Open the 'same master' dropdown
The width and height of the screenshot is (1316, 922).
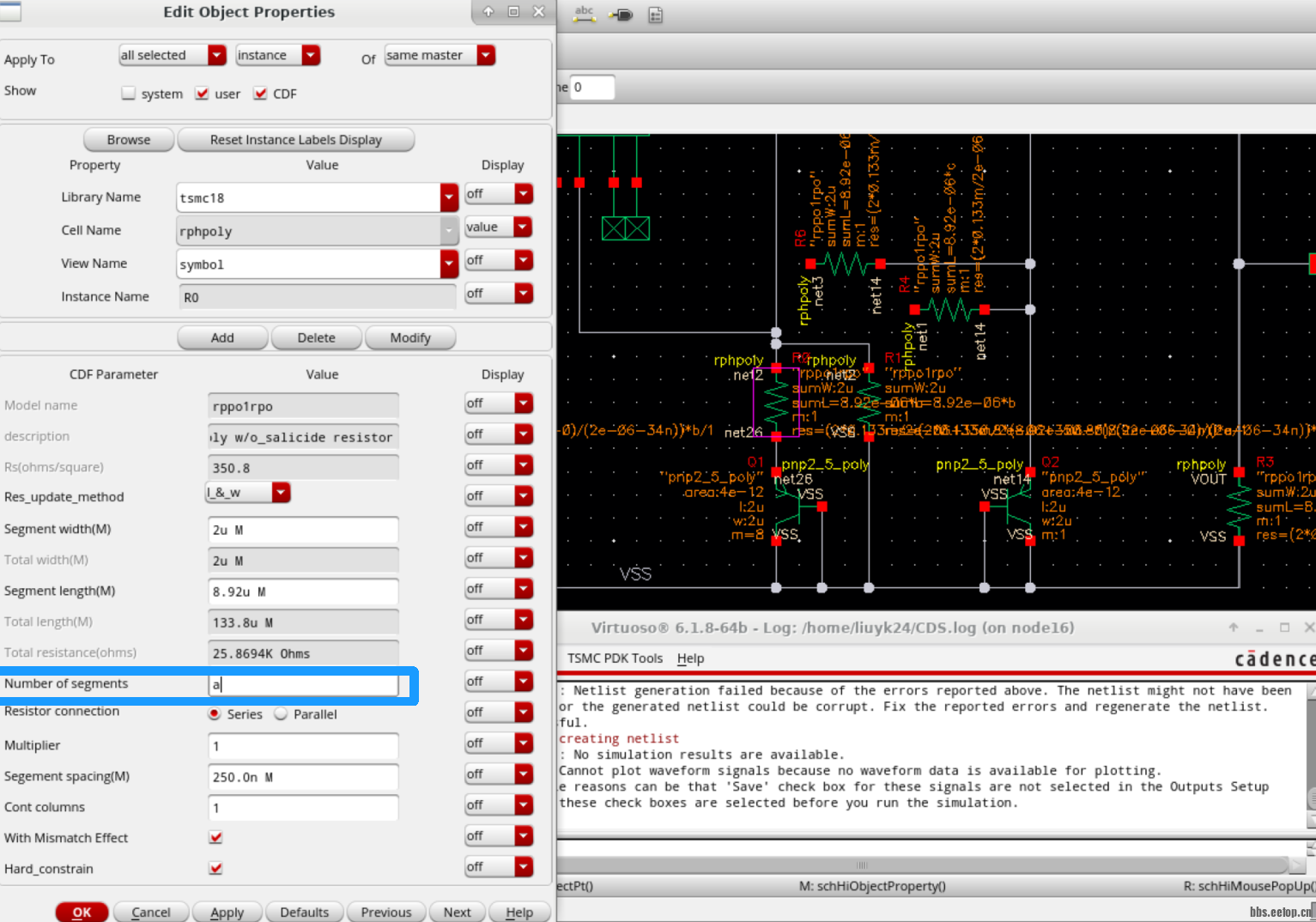440,55
